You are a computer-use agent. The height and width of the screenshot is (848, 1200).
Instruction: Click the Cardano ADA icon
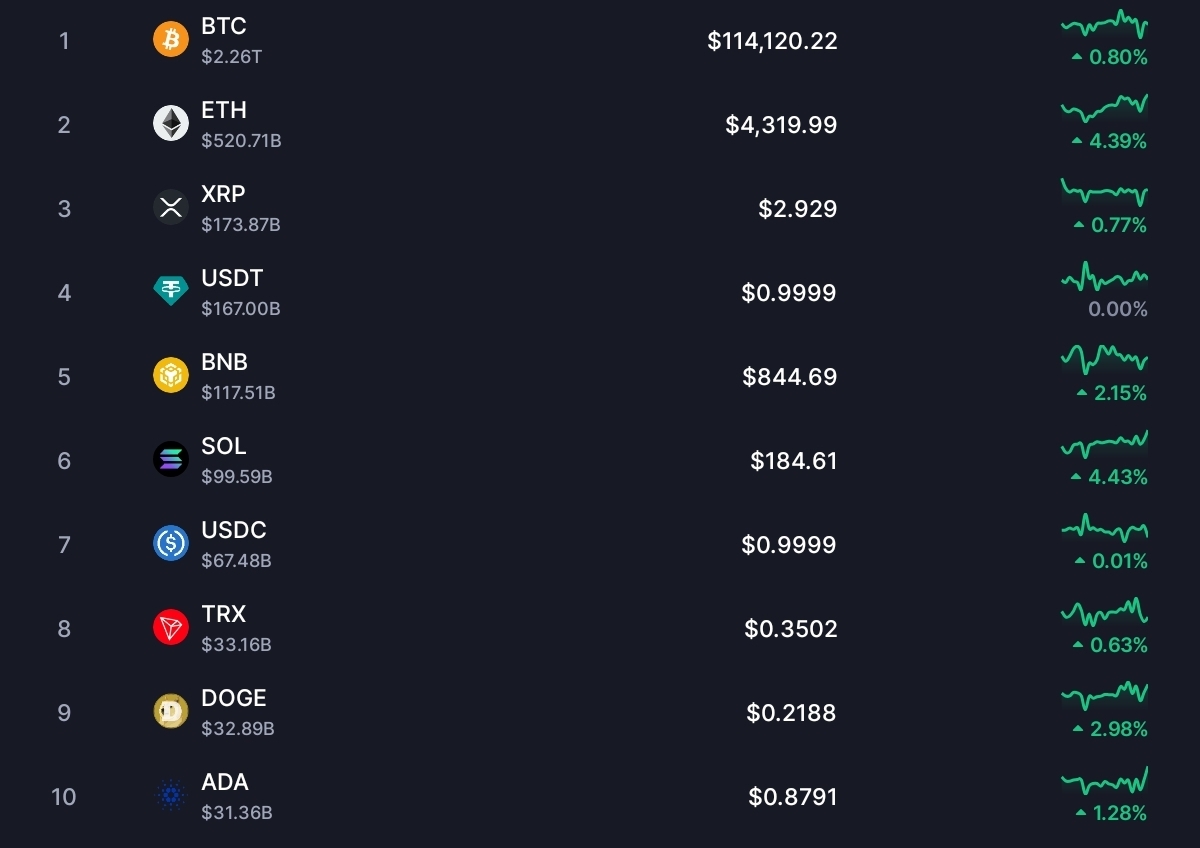tap(170, 796)
